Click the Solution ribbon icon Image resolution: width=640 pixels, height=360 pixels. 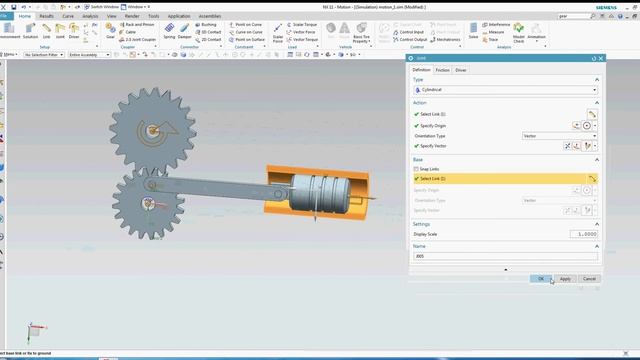30,31
